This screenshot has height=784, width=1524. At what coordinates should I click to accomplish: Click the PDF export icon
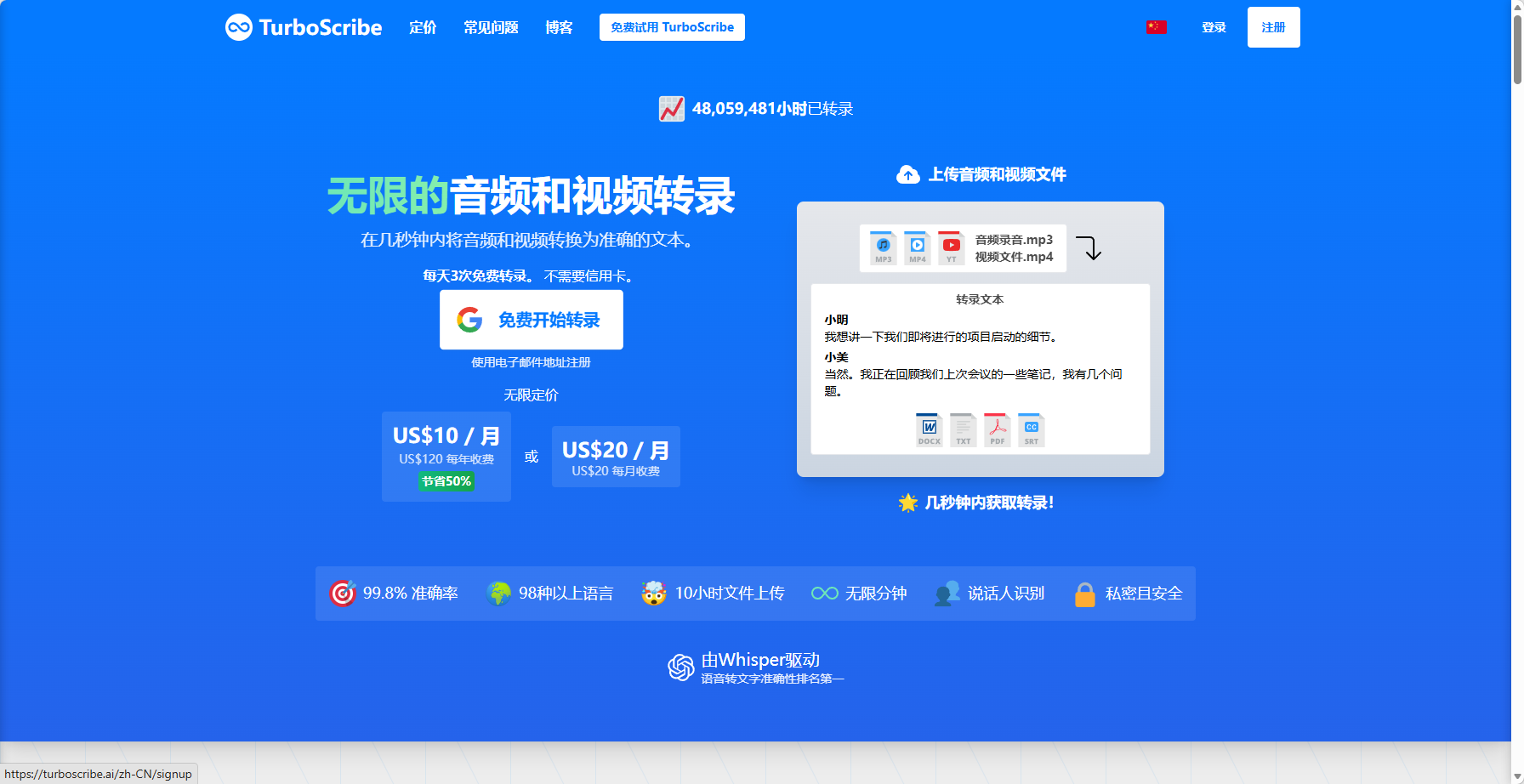[997, 430]
